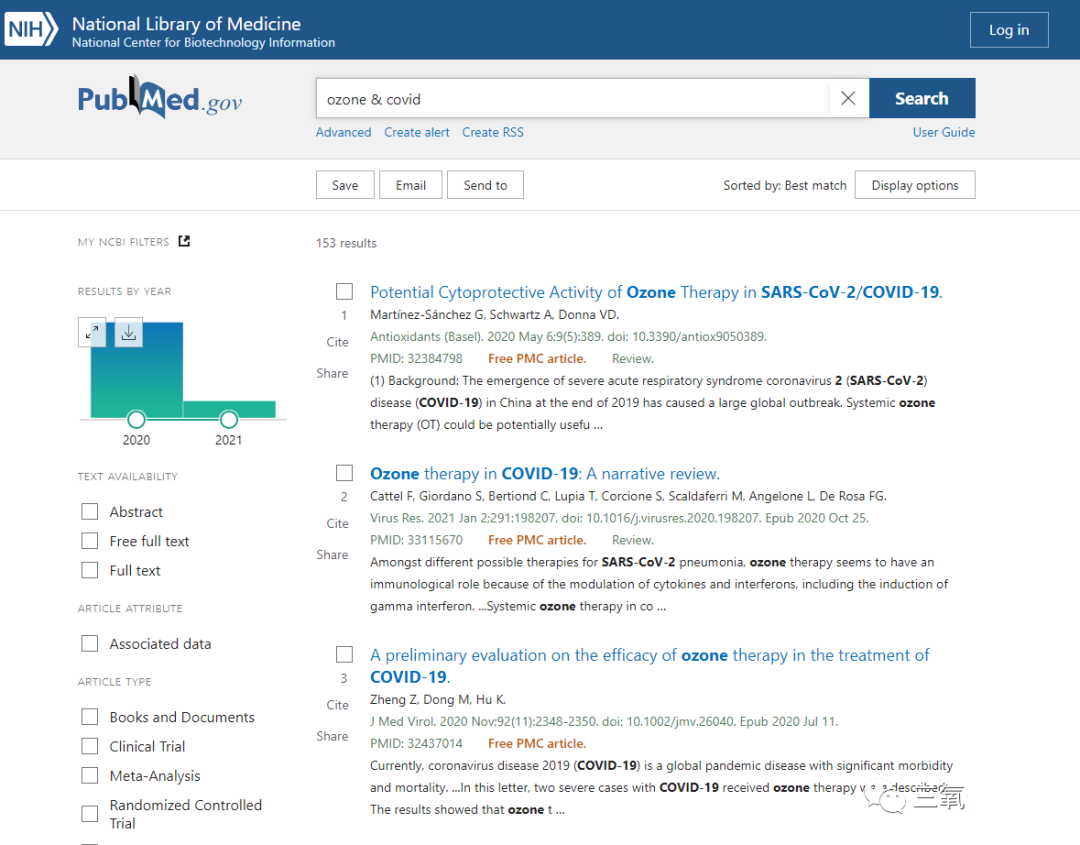
Task: Click the PMID 32437014 text
Action: click(x=416, y=744)
